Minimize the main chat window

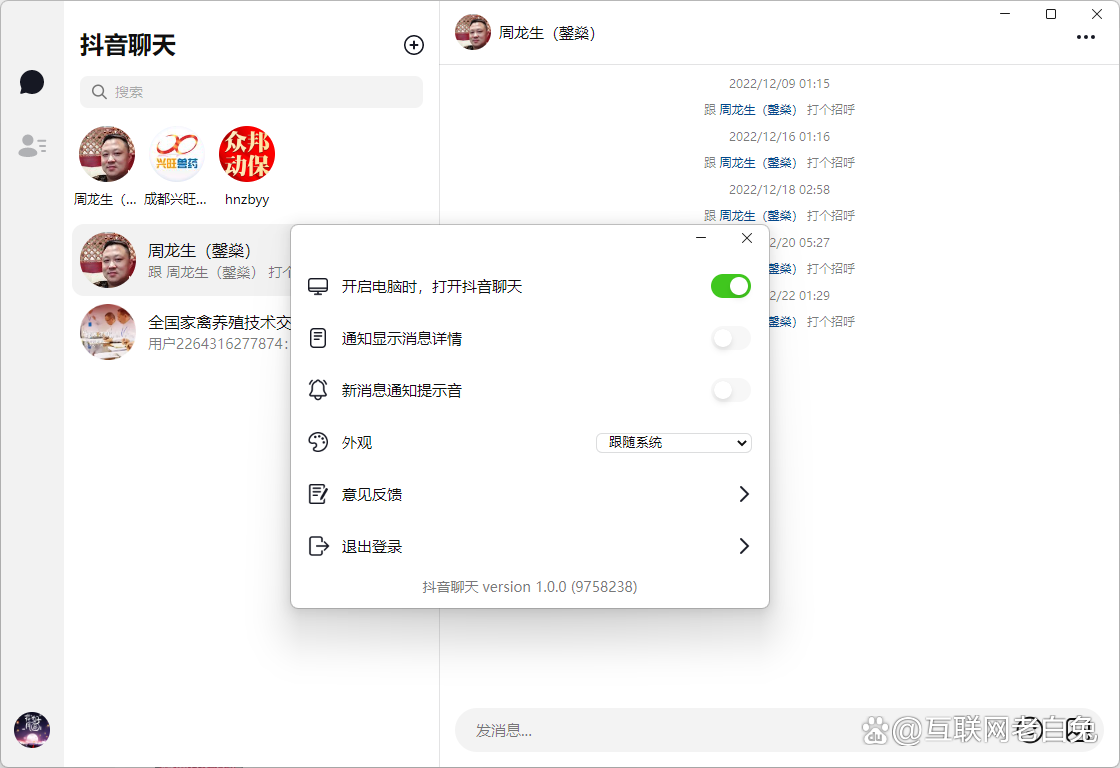pos(1005,14)
